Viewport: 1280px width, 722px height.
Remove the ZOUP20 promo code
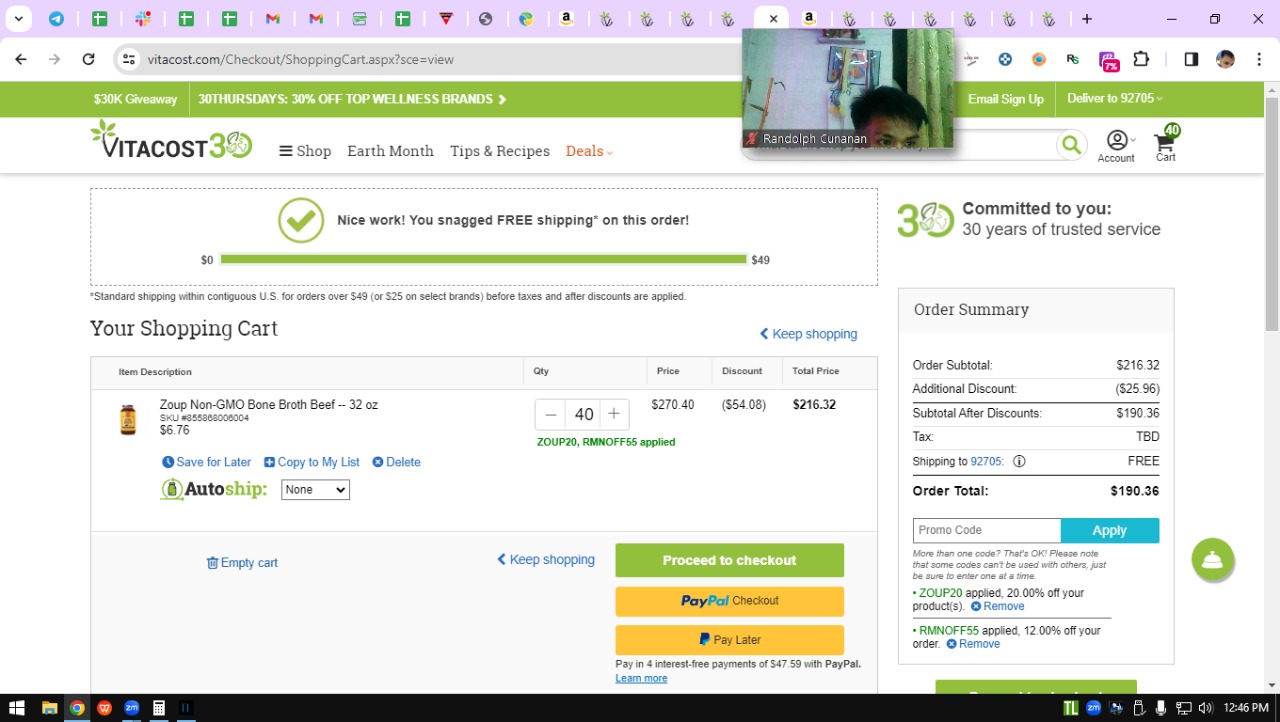tap(998, 606)
